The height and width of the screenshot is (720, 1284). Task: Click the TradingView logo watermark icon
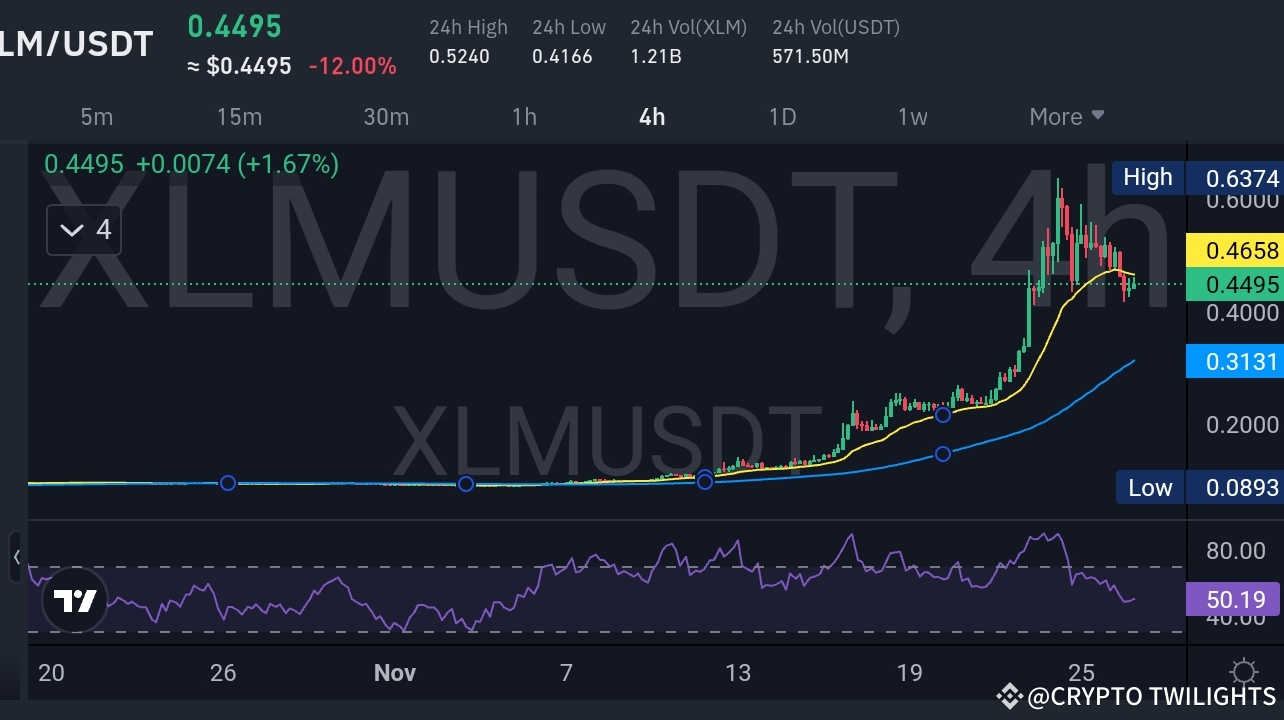click(x=75, y=600)
